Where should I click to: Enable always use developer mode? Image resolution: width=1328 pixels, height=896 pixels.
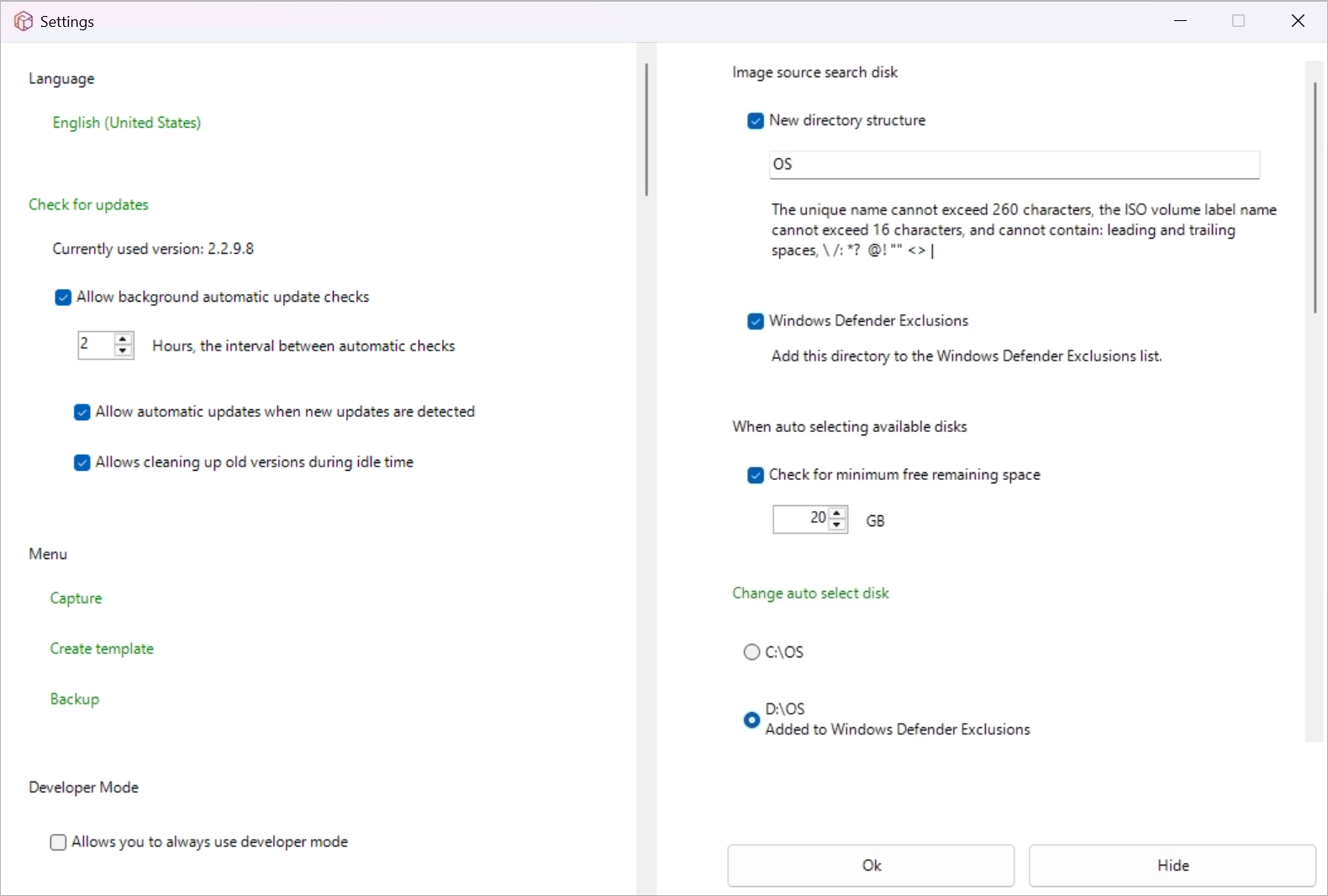point(58,842)
